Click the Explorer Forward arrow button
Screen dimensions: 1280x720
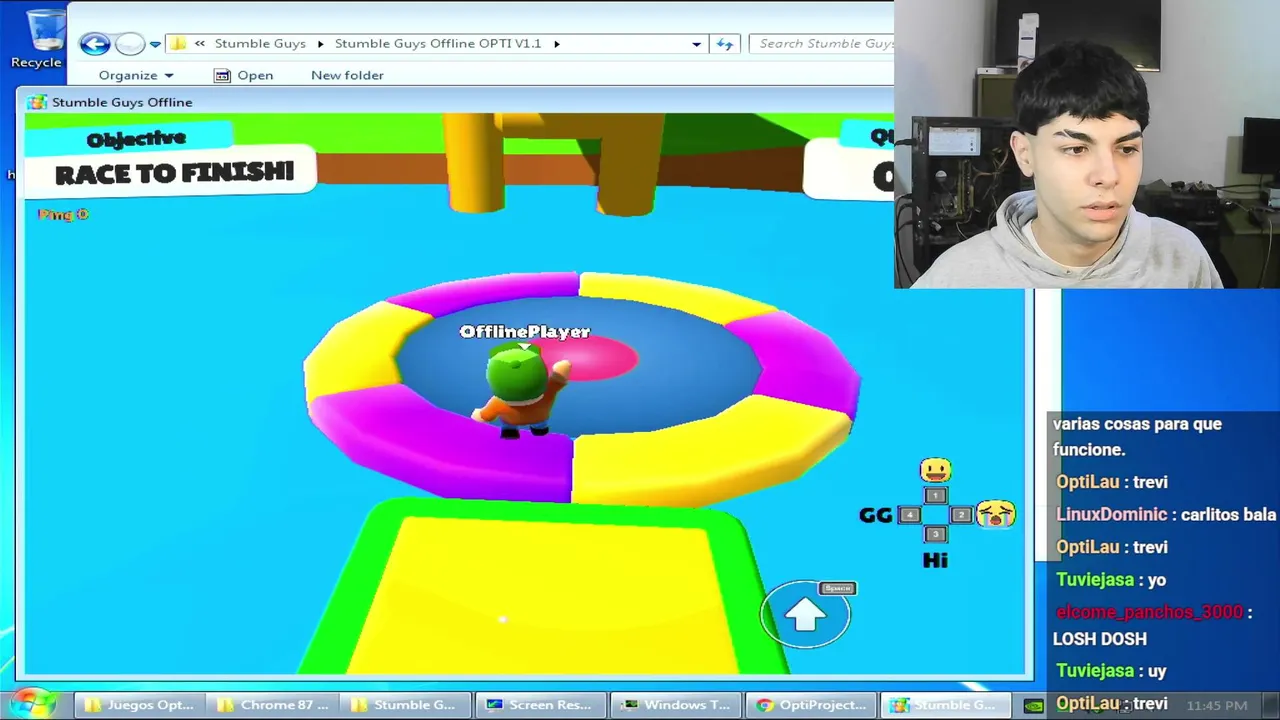[129, 43]
